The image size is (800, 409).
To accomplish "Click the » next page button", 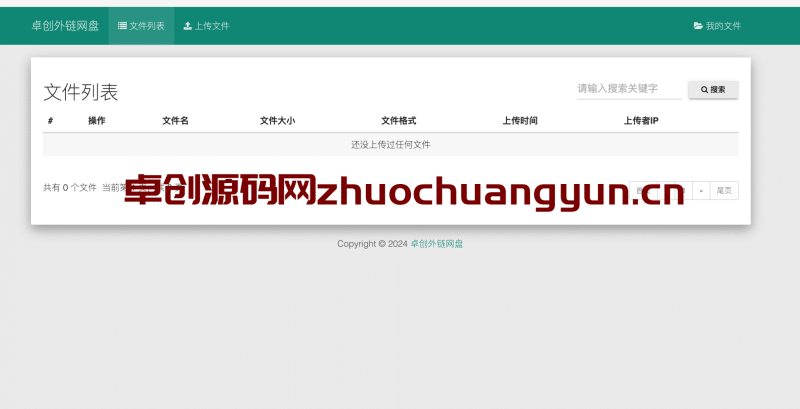I will point(702,191).
